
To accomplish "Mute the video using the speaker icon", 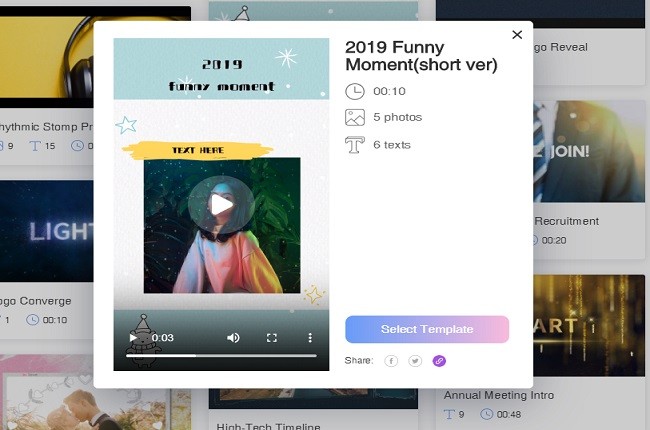I will point(233,338).
